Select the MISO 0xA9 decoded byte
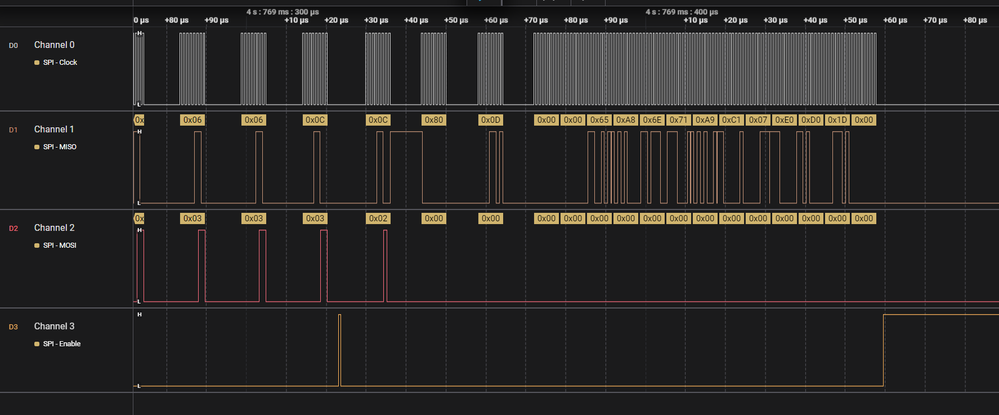999x415 pixels. pos(705,120)
